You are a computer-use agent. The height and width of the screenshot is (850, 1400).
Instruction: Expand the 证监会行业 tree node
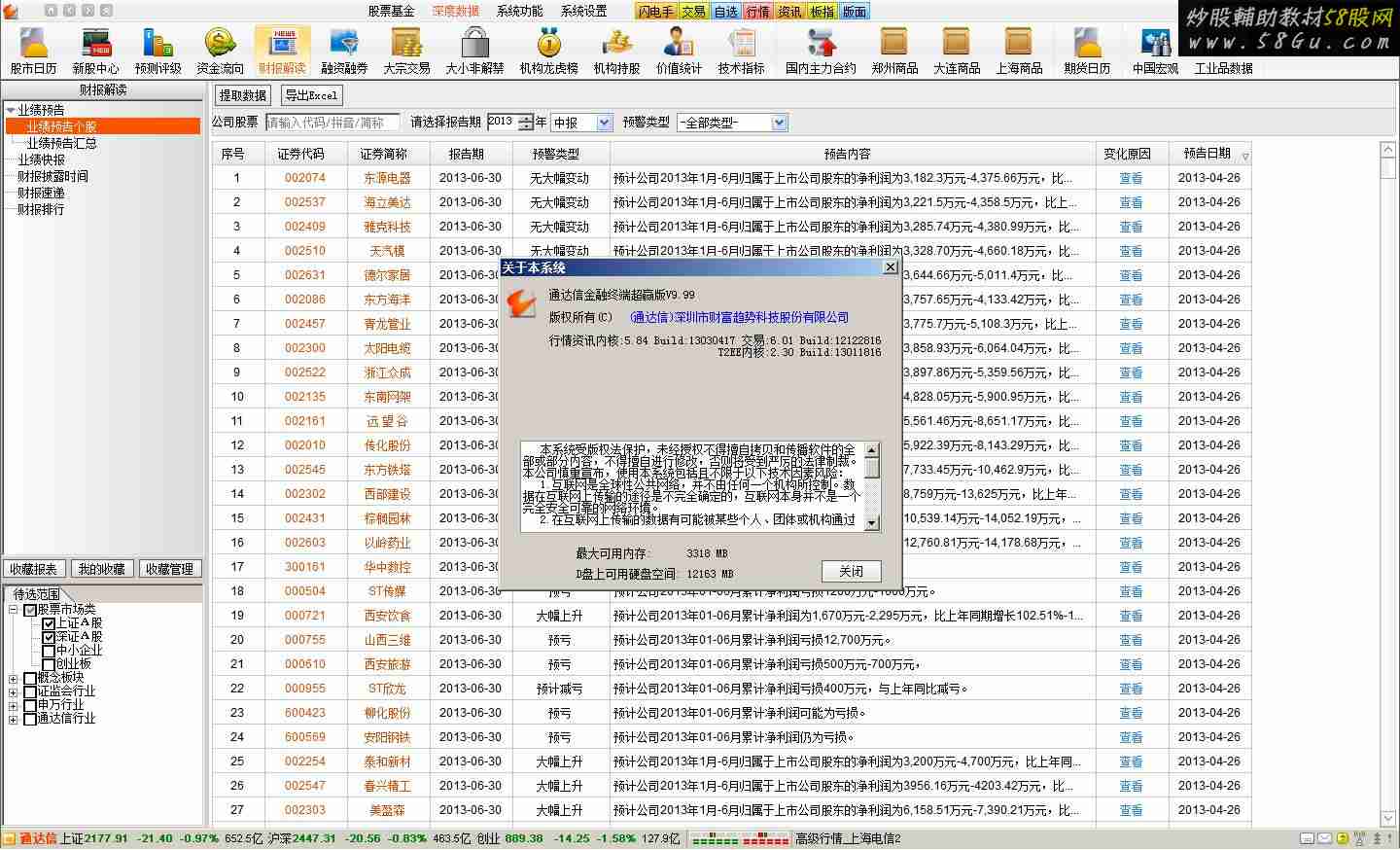14,692
